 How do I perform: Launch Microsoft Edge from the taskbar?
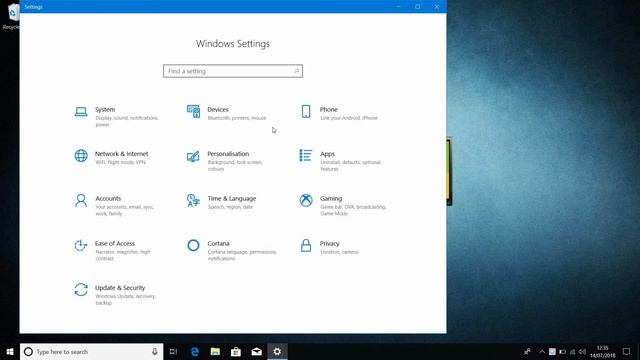coord(195,351)
